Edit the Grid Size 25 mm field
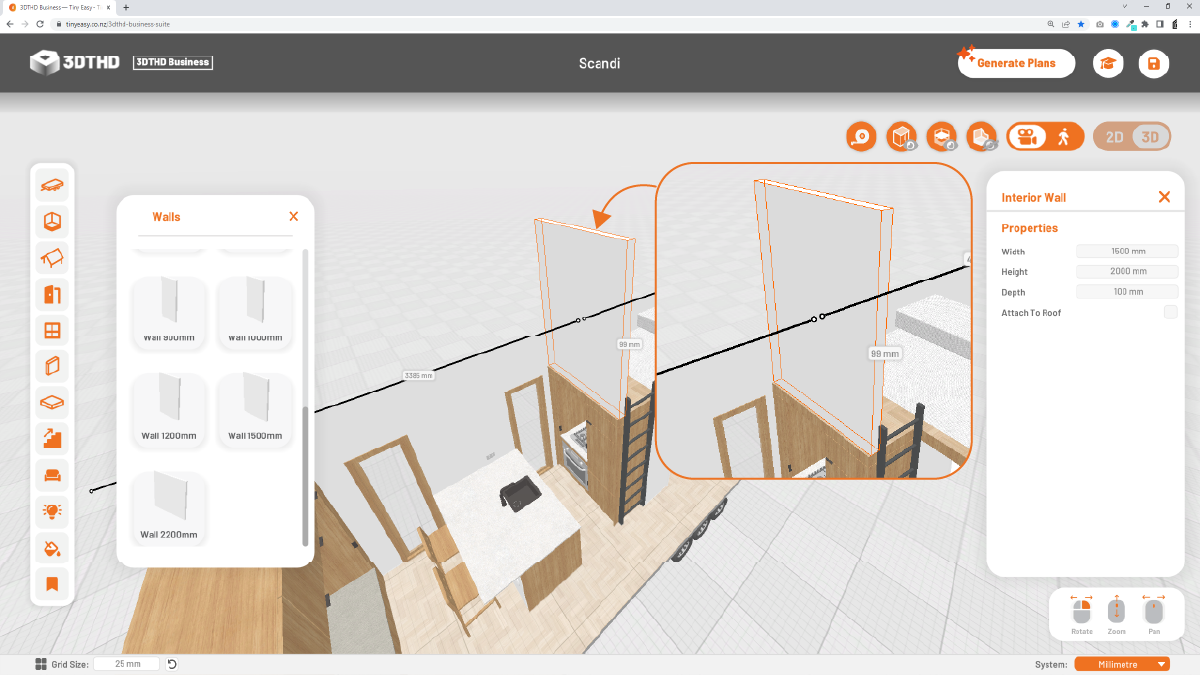Image resolution: width=1200 pixels, height=675 pixels. pos(128,664)
